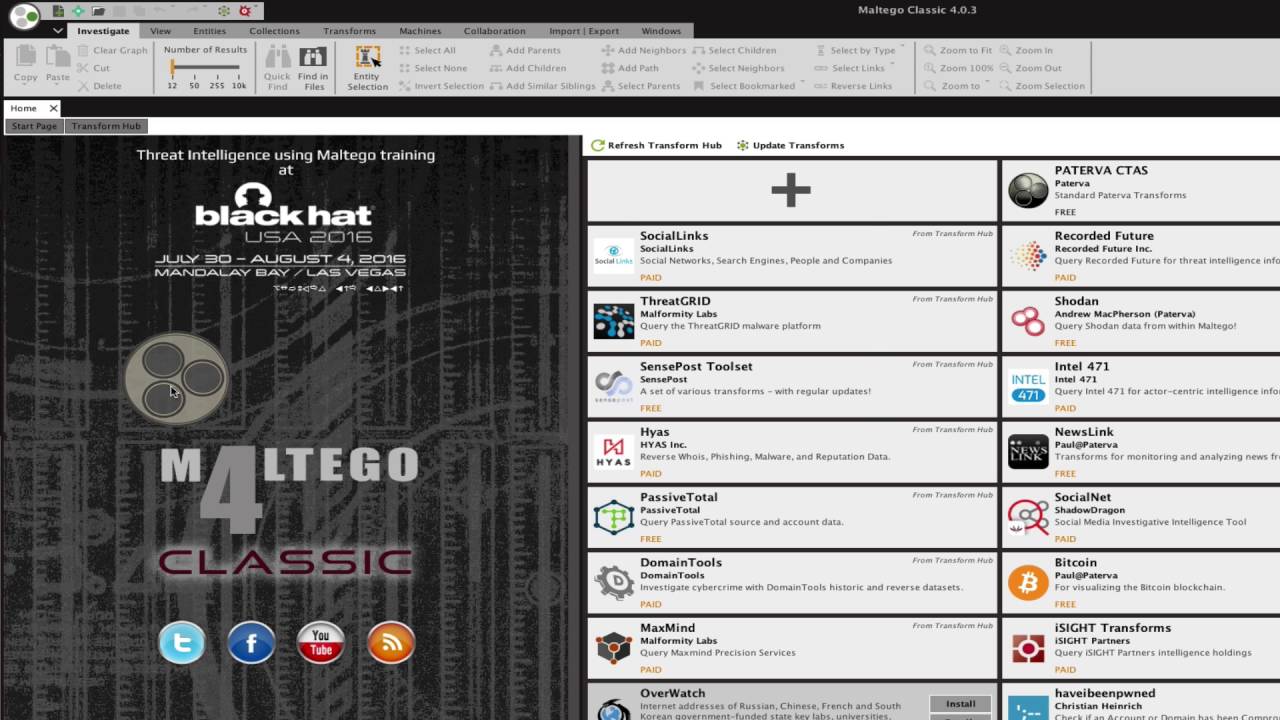
Task: Click Update Transforms
Action: point(790,145)
